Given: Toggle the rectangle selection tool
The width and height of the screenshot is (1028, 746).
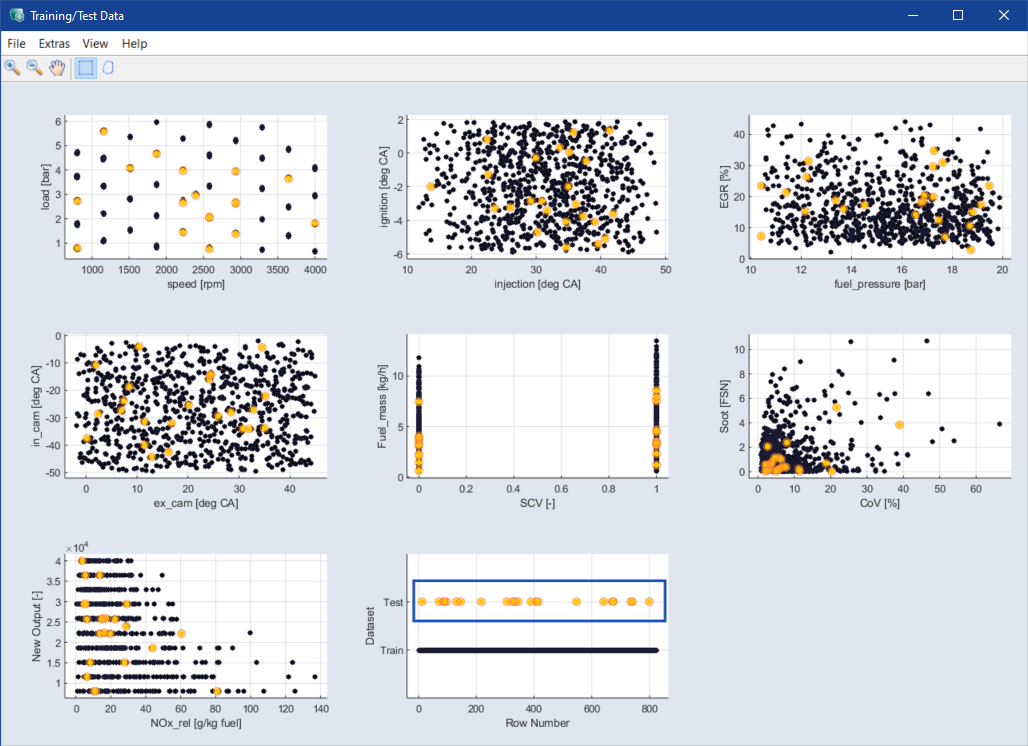Looking at the screenshot, I should [x=85, y=68].
